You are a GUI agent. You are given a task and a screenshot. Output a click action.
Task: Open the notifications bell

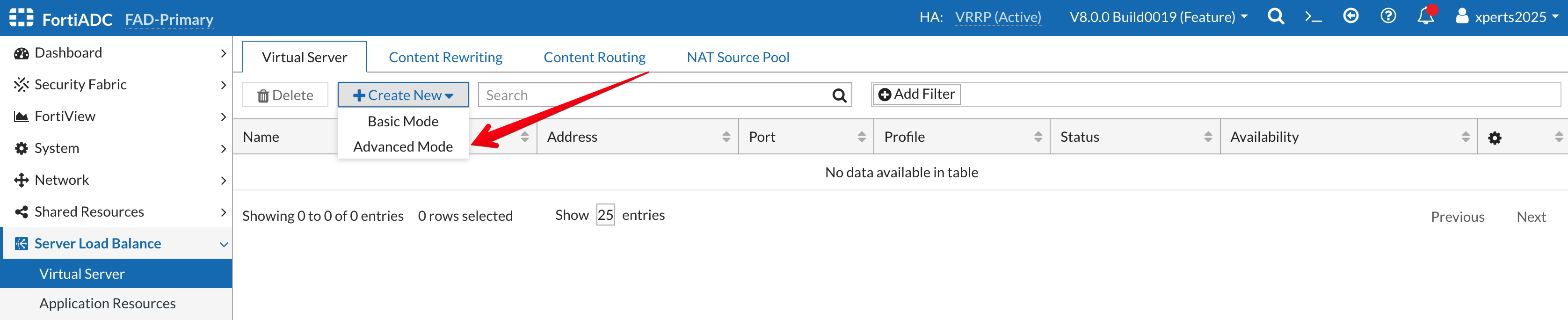pos(1426,16)
